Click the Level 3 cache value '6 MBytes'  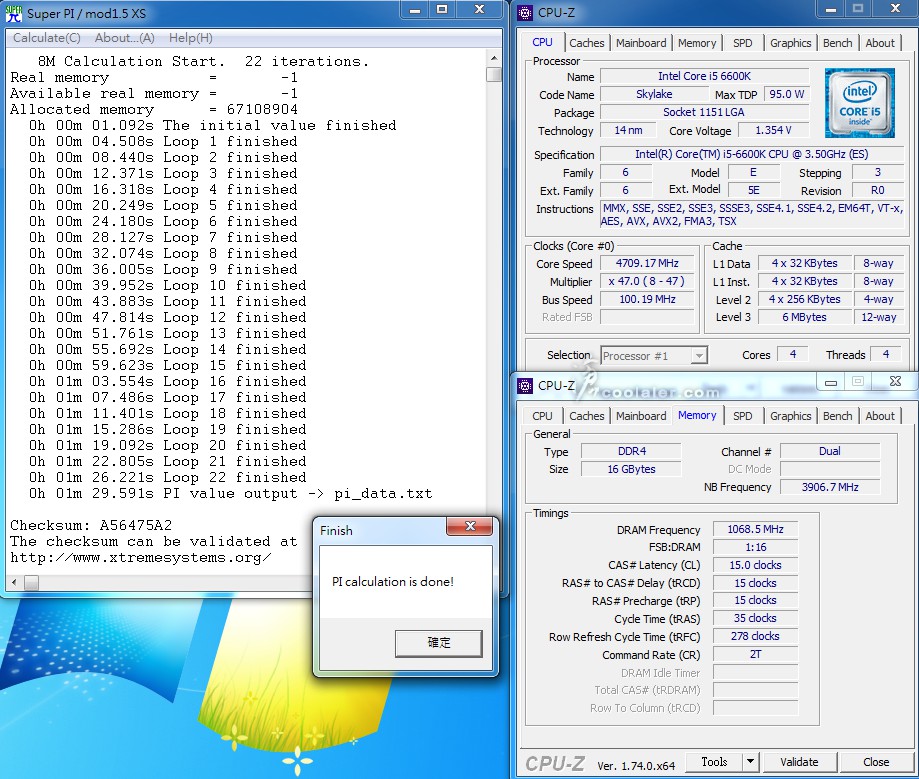804,317
